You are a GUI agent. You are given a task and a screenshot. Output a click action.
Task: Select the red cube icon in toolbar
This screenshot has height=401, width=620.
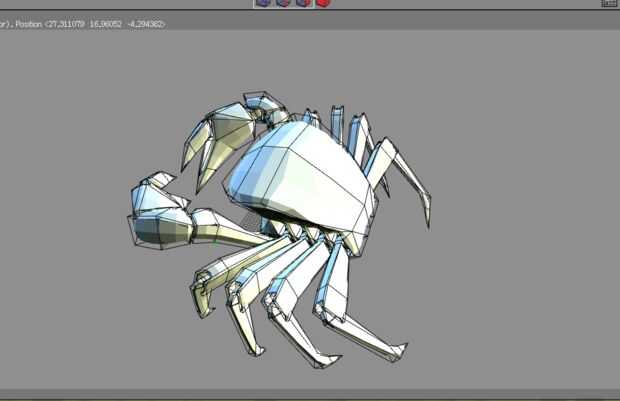click(323, 3)
